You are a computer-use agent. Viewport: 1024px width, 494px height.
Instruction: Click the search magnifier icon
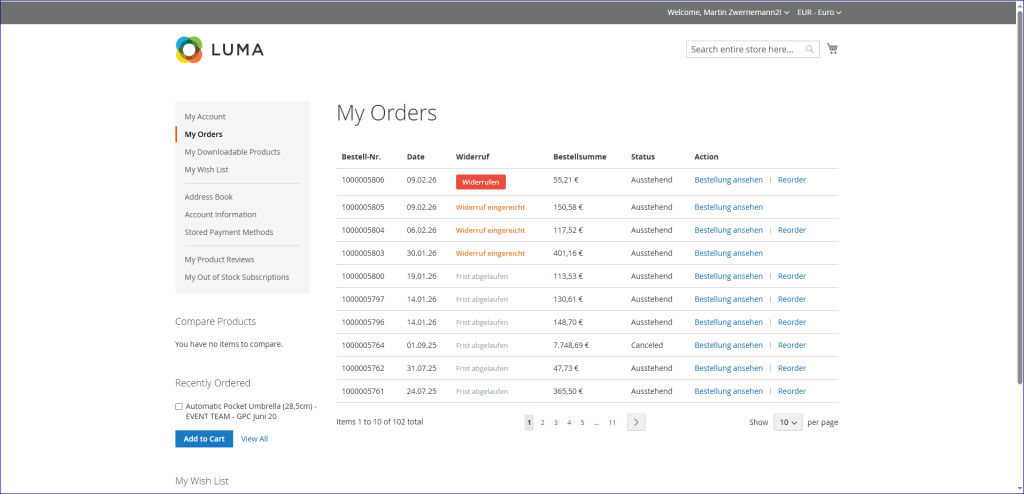click(x=810, y=49)
